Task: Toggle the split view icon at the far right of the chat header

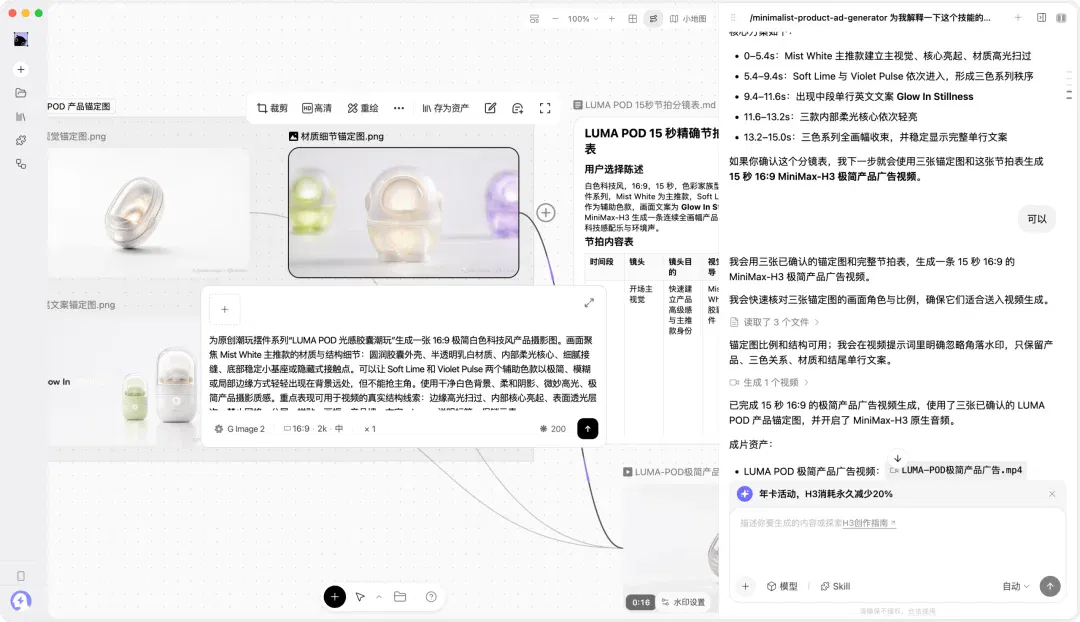Action: coord(1061,18)
